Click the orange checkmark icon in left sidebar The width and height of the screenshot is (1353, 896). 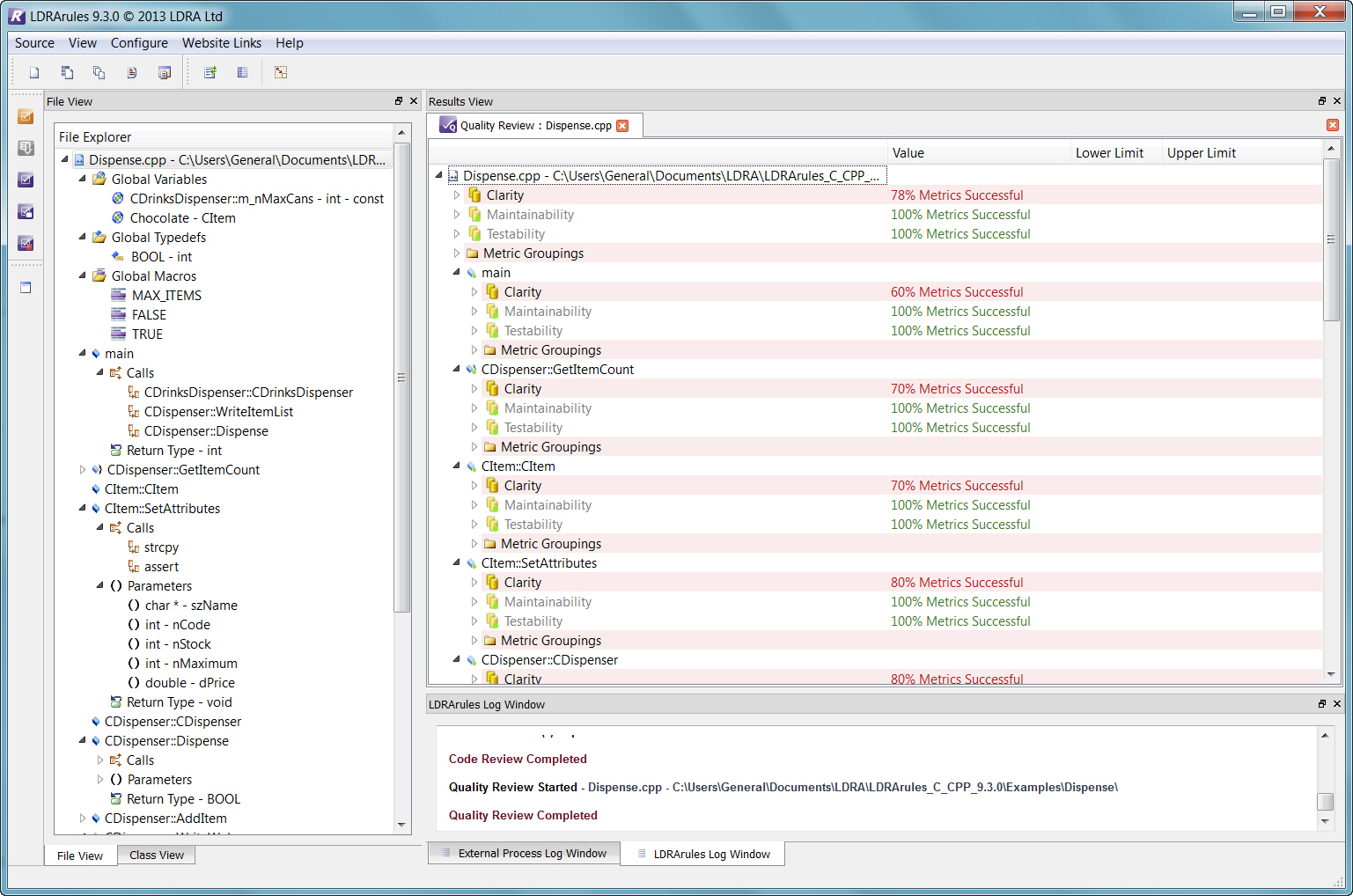[x=26, y=116]
